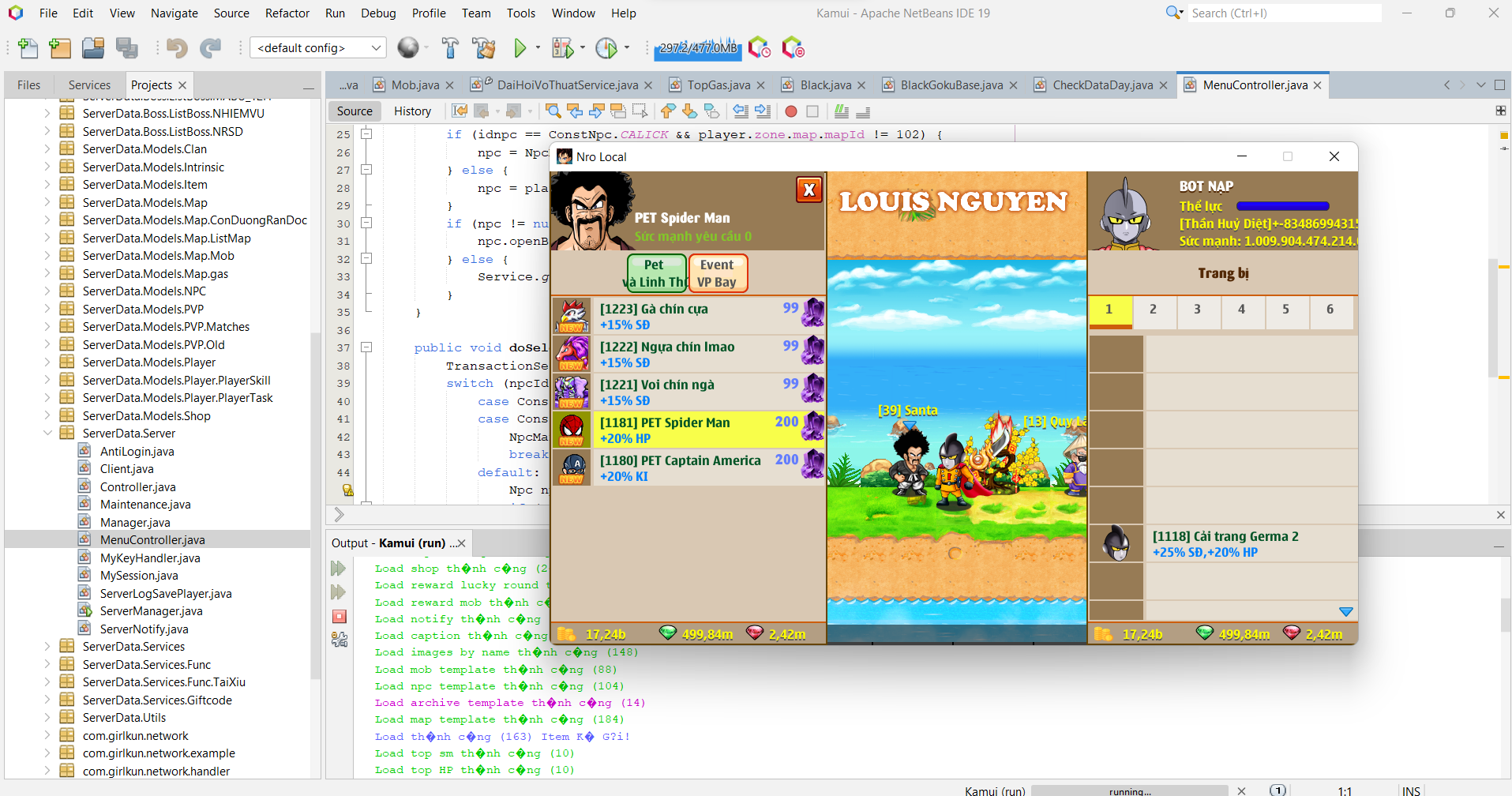Switch editor to History view
1512x796 pixels.
coord(412,111)
